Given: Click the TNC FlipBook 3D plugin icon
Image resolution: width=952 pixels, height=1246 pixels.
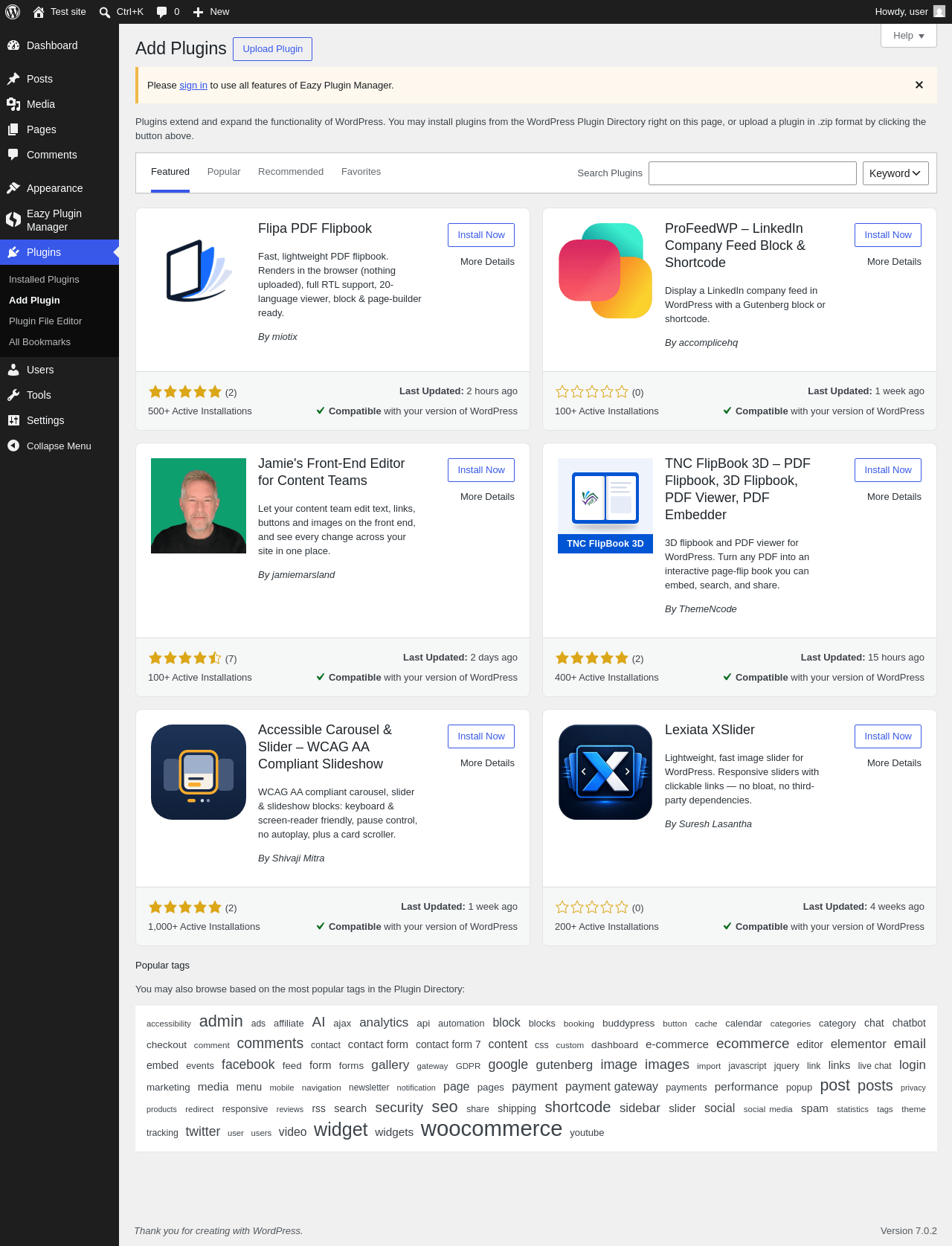Looking at the screenshot, I should coord(605,506).
